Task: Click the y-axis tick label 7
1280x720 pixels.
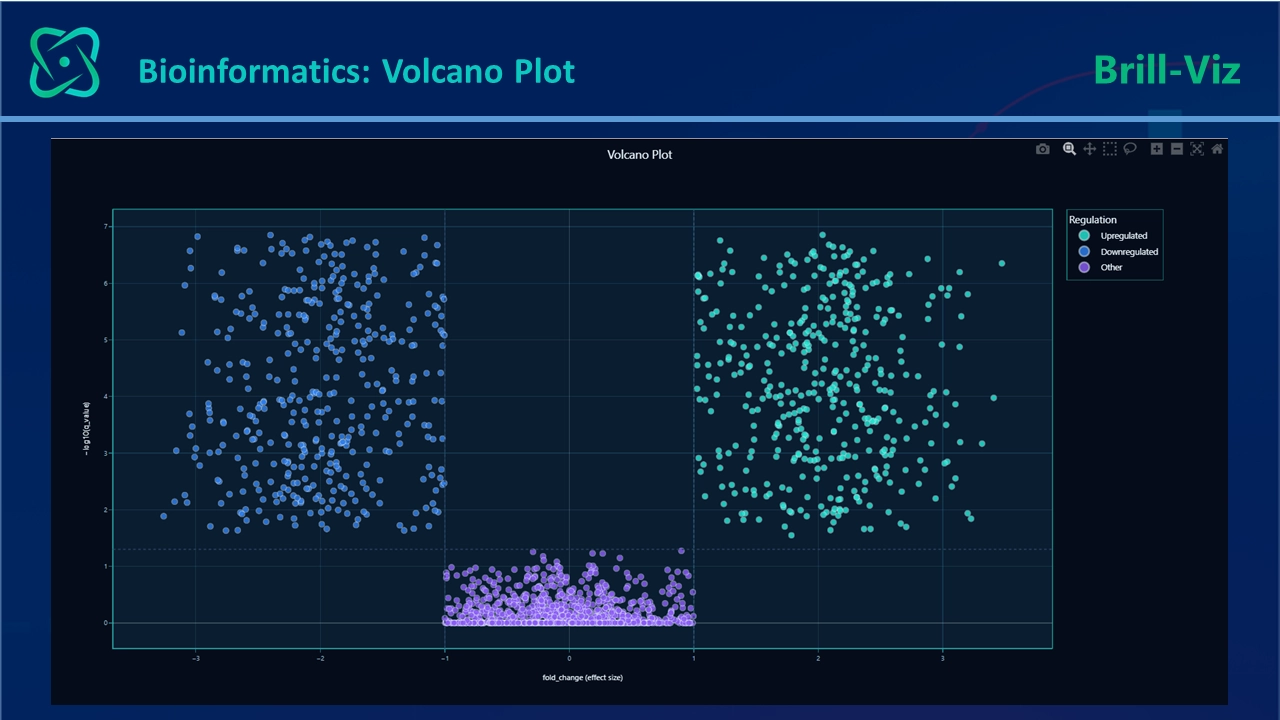Action: [x=105, y=227]
